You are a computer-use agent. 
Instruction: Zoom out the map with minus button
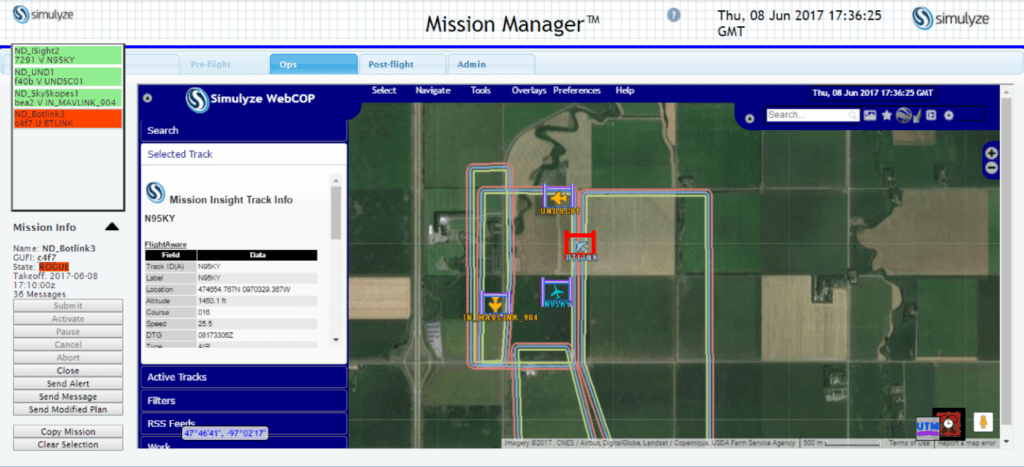(991, 168)
